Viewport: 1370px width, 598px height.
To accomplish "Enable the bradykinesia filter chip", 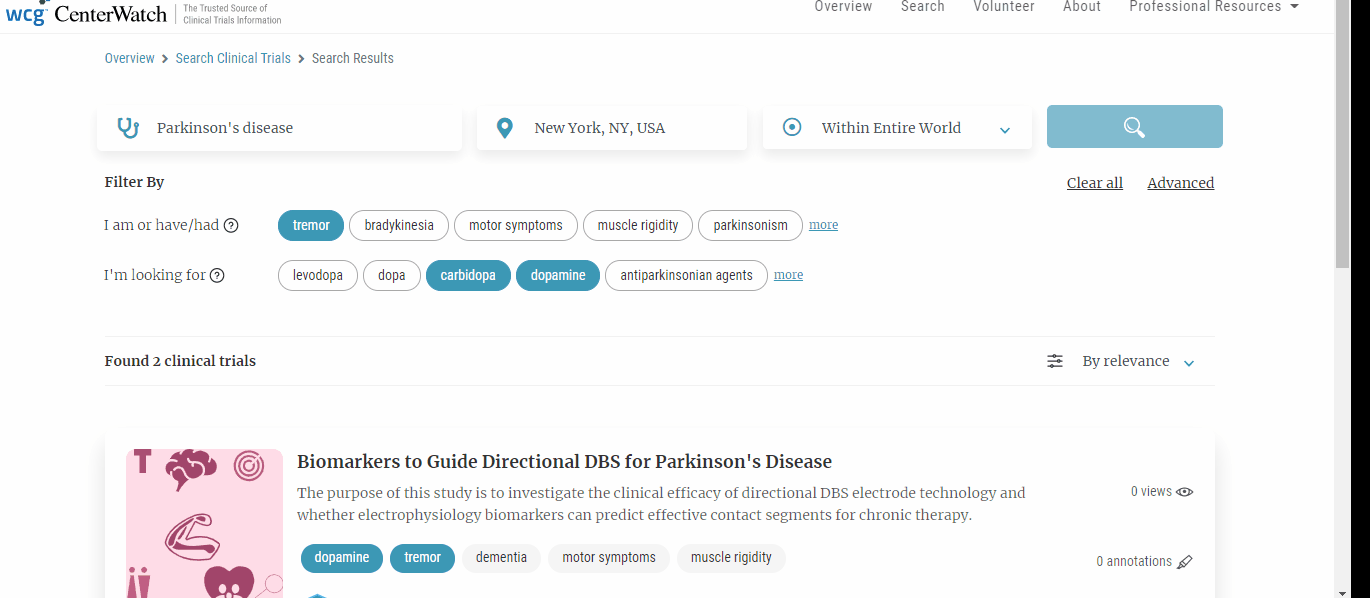I will (399, 225).
